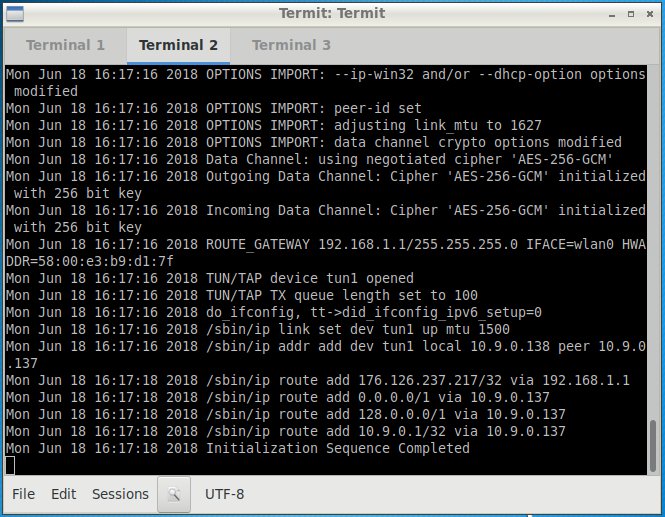Expand the Sessions menu
665x517 pixels.
(x=120, y=494)
